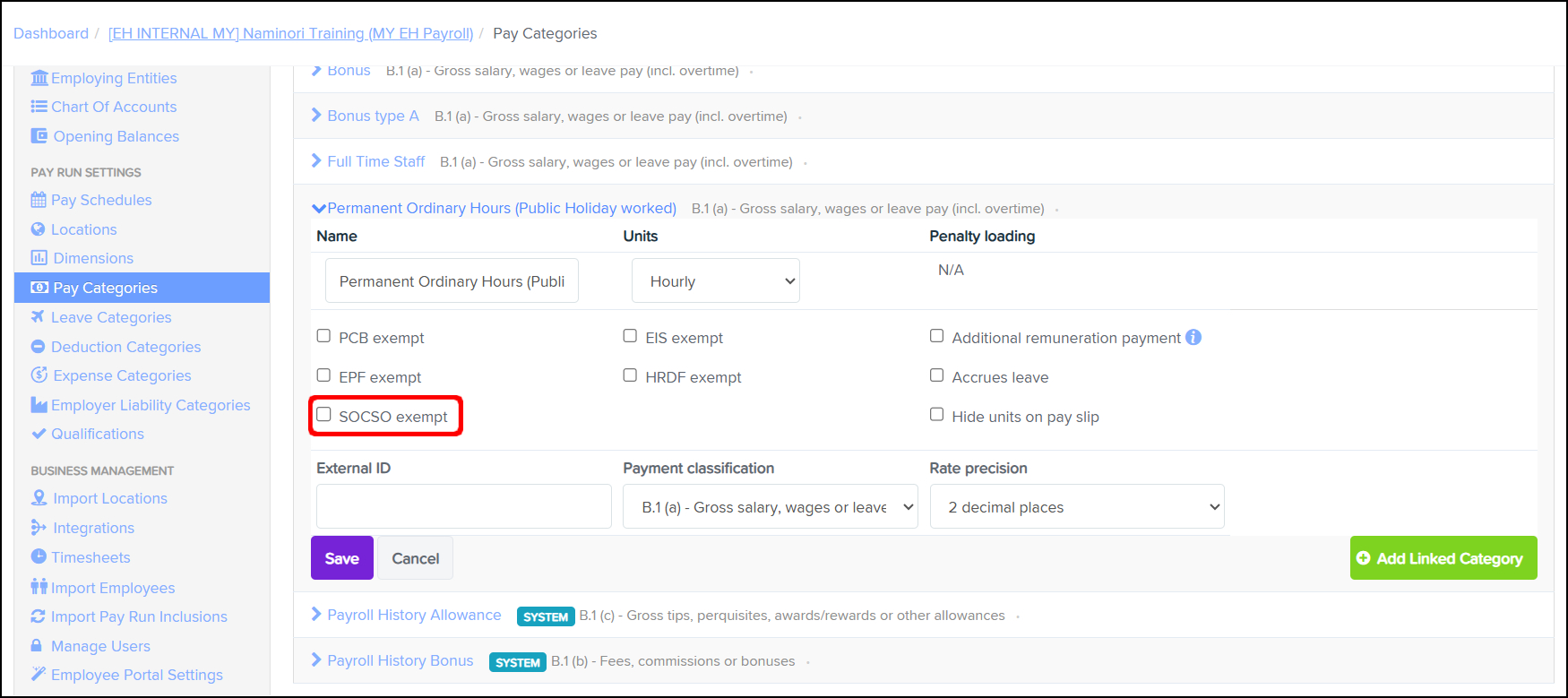Enable the SOCSO exempt checkbox
Viewport: 1568px width, 698px height.
click(324, 415)
